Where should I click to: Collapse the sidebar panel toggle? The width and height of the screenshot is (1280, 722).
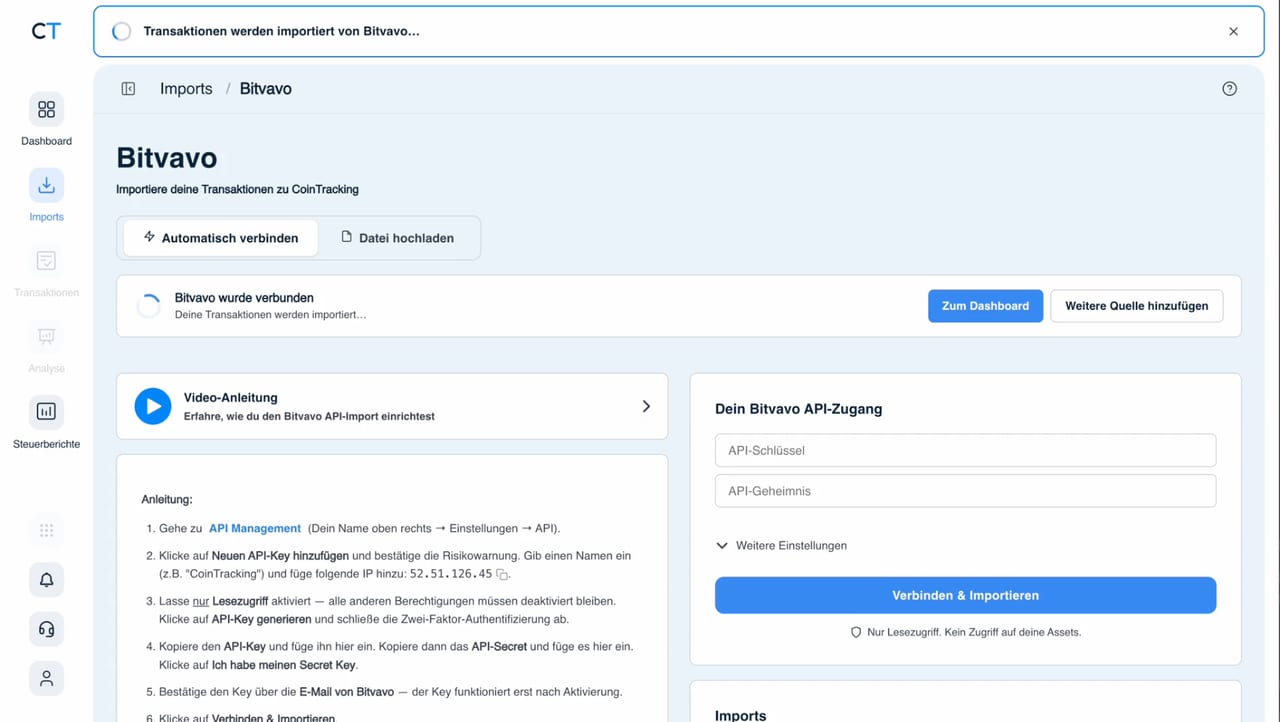pos(128,89)
